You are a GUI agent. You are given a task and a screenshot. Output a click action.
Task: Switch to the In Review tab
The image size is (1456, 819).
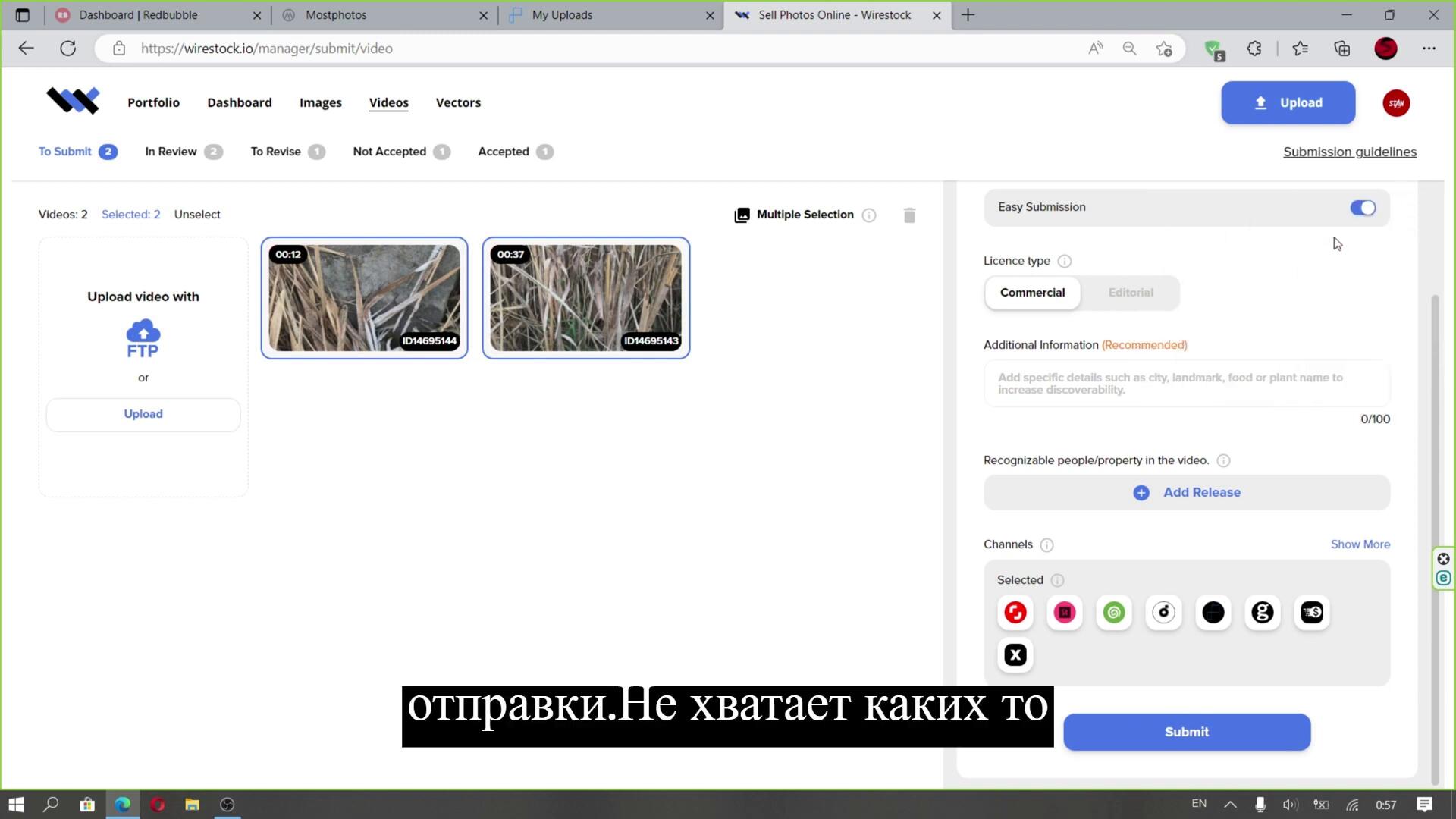tap(171, 152)
